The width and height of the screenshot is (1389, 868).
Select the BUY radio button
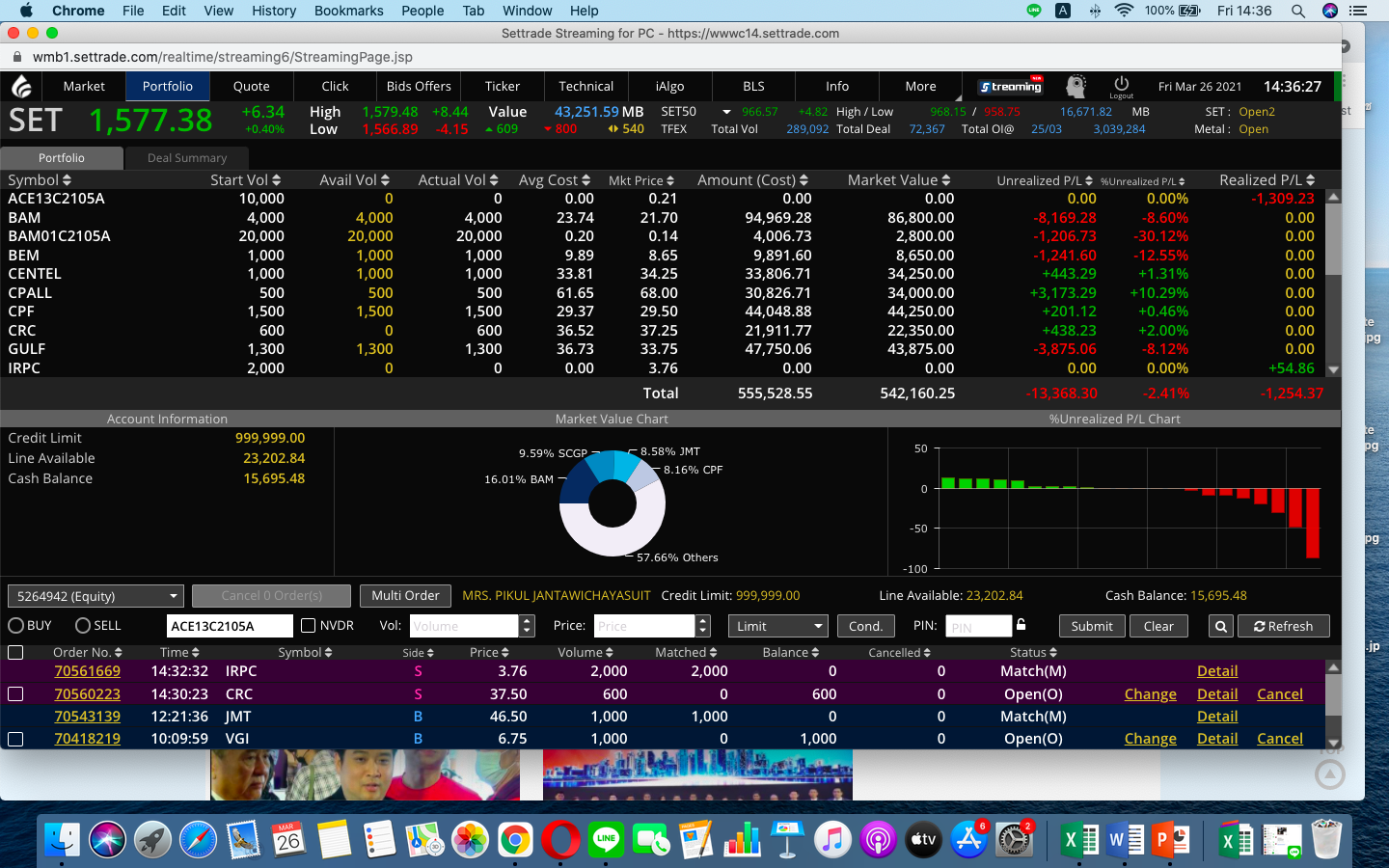[16, 626]
